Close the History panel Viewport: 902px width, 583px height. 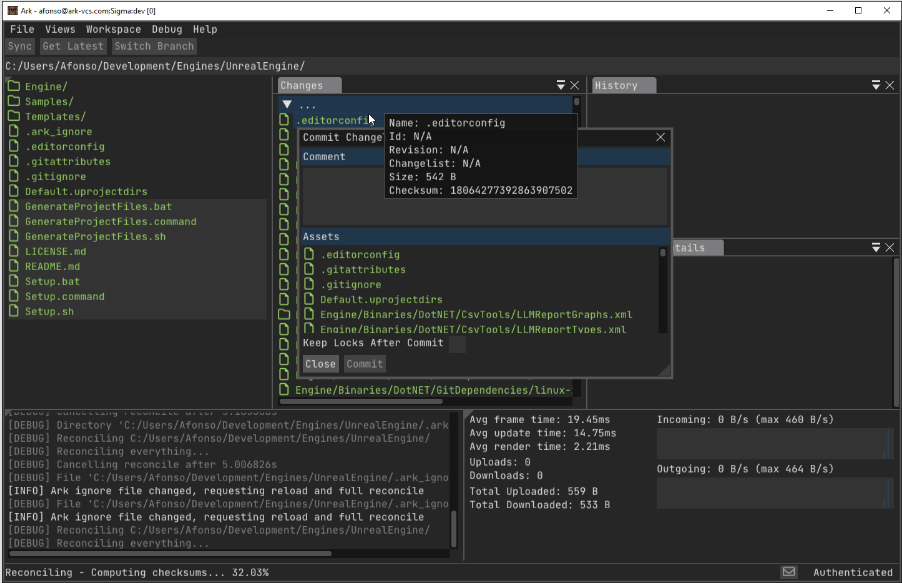[x=890, y=85]
